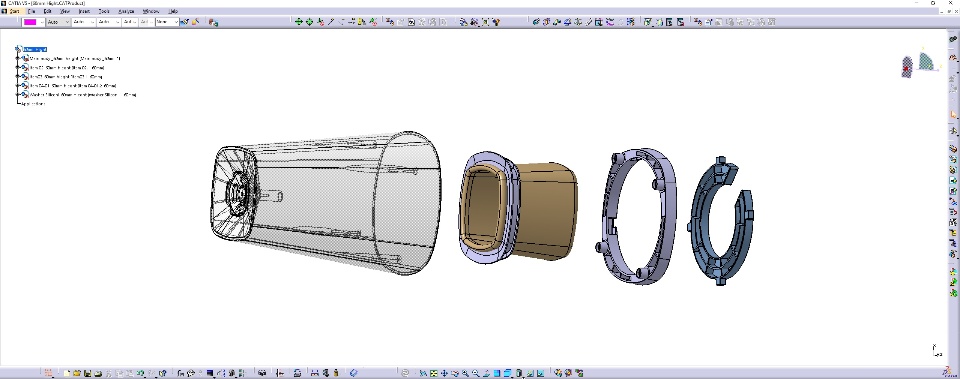Select the root product in the specification tree
Viewport: 960px width, 379px height.
click(35, 49)
